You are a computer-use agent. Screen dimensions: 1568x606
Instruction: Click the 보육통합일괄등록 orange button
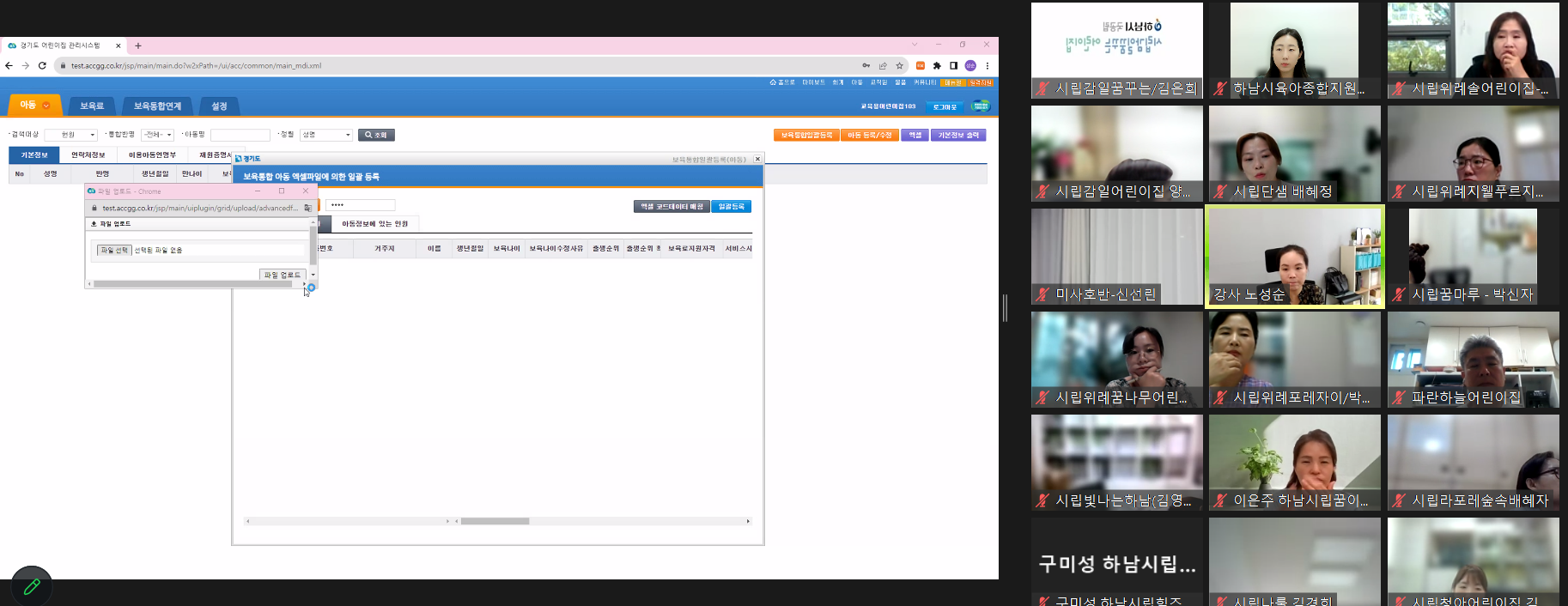tap(806, 135)
